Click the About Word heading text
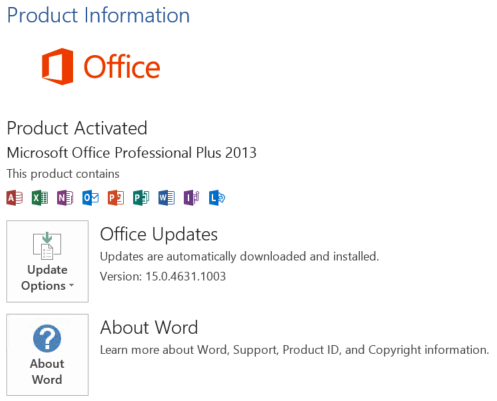Screen dimensions: 497x401 pyautogui.click(x=149, y=327)
